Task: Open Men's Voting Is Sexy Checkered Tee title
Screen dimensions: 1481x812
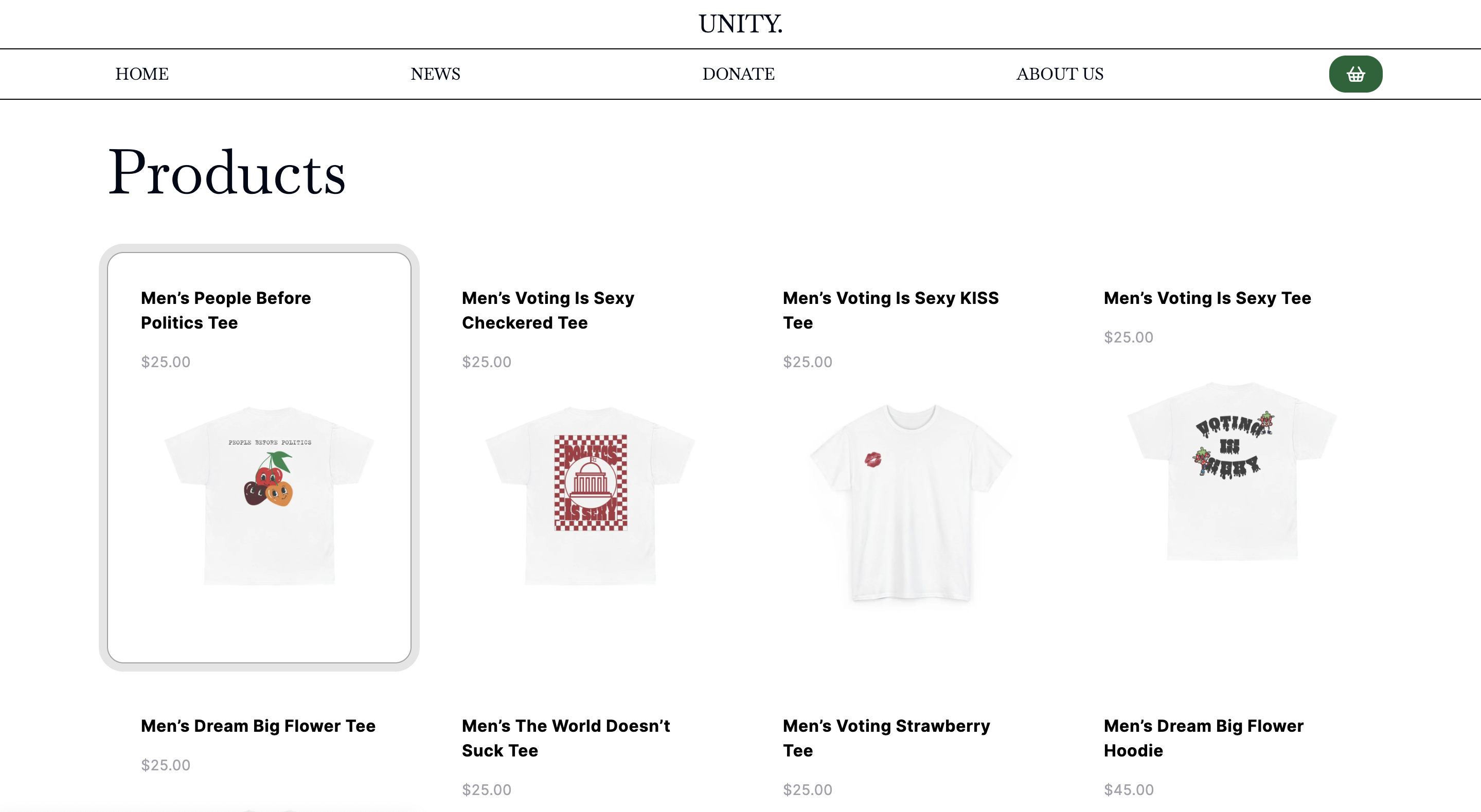Action: 548,310
